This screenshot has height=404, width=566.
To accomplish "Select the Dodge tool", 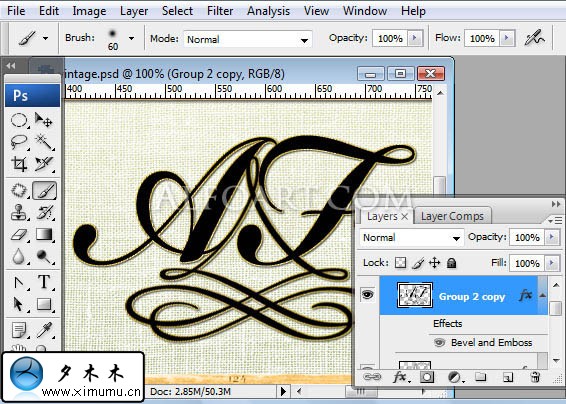I will pos(44,257).
